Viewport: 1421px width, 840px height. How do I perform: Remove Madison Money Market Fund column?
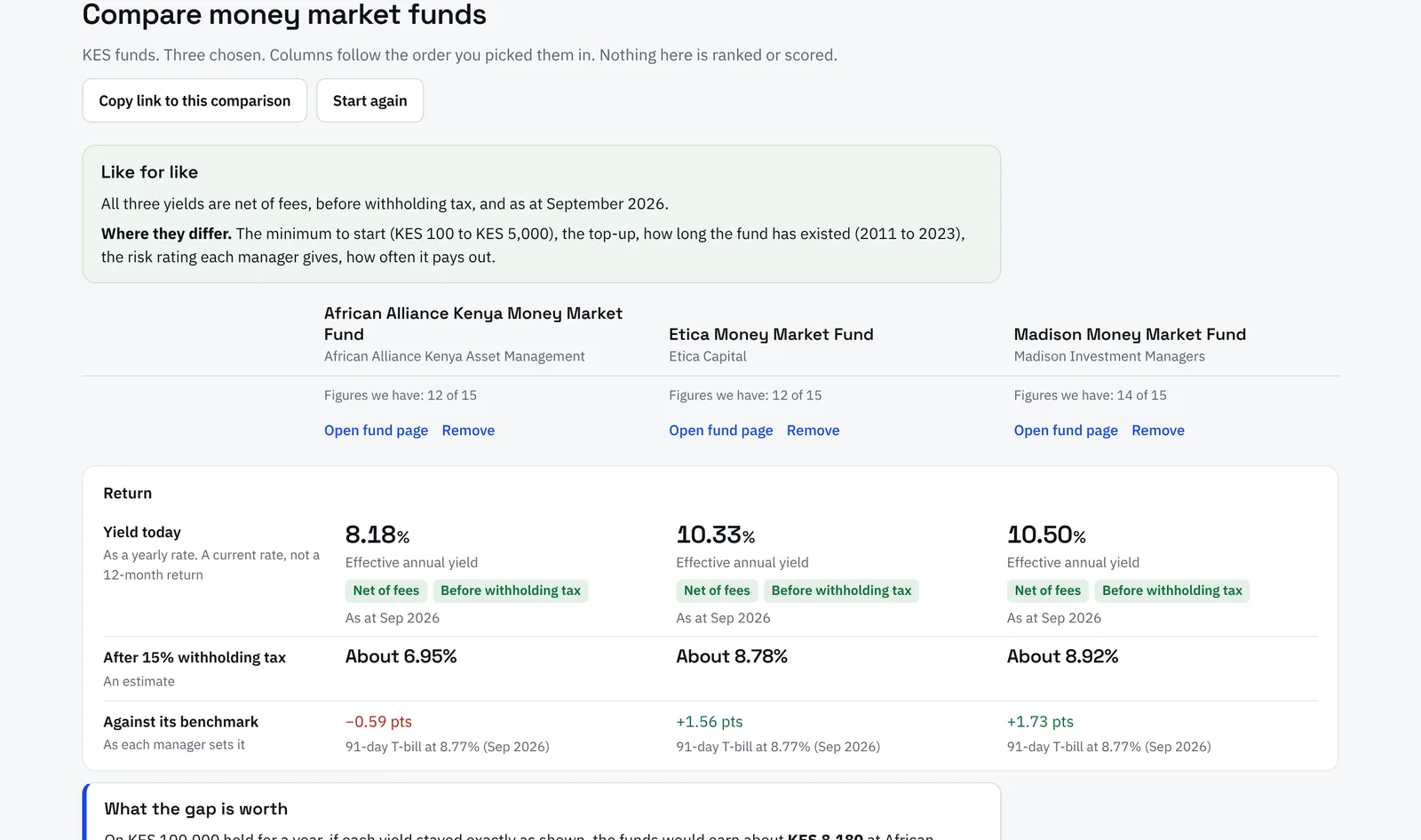pos(1157,431)
